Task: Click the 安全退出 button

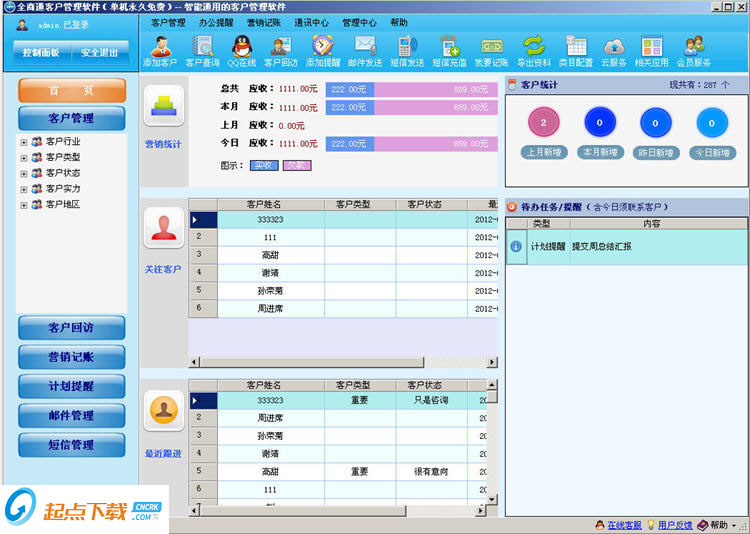Action: coord(99,53)
